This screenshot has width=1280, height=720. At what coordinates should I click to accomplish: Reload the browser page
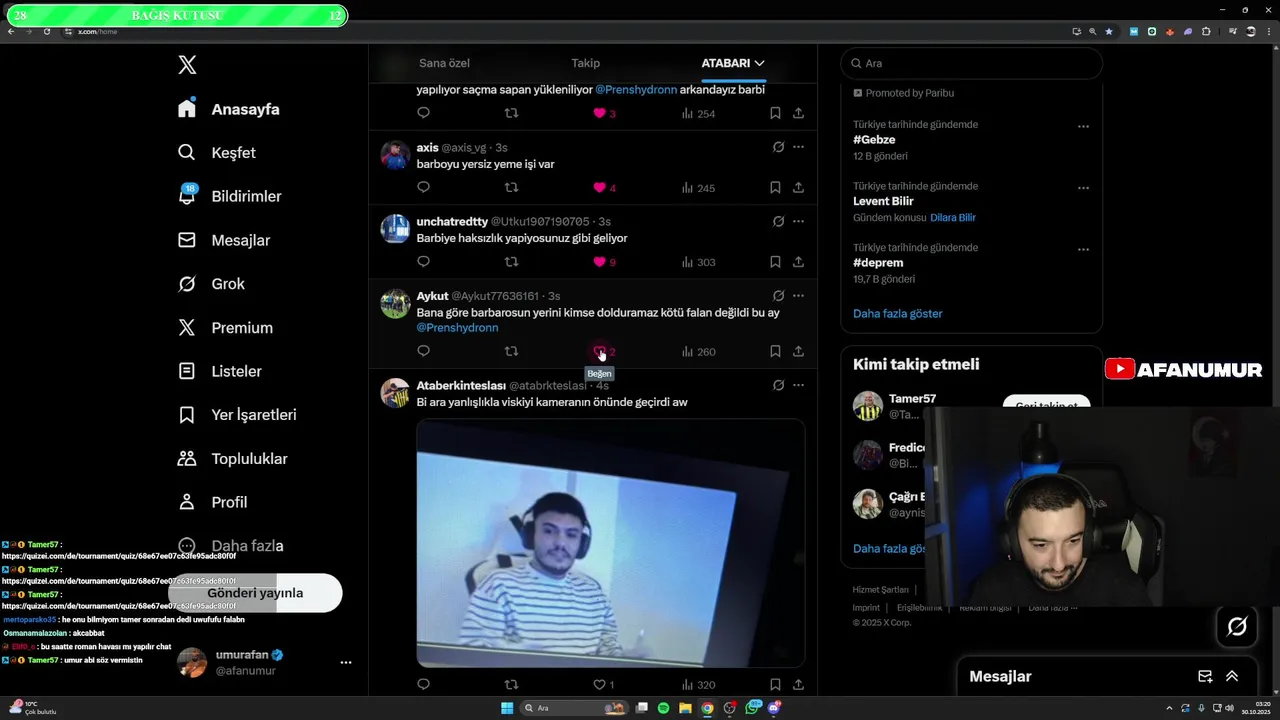(47, 31)
